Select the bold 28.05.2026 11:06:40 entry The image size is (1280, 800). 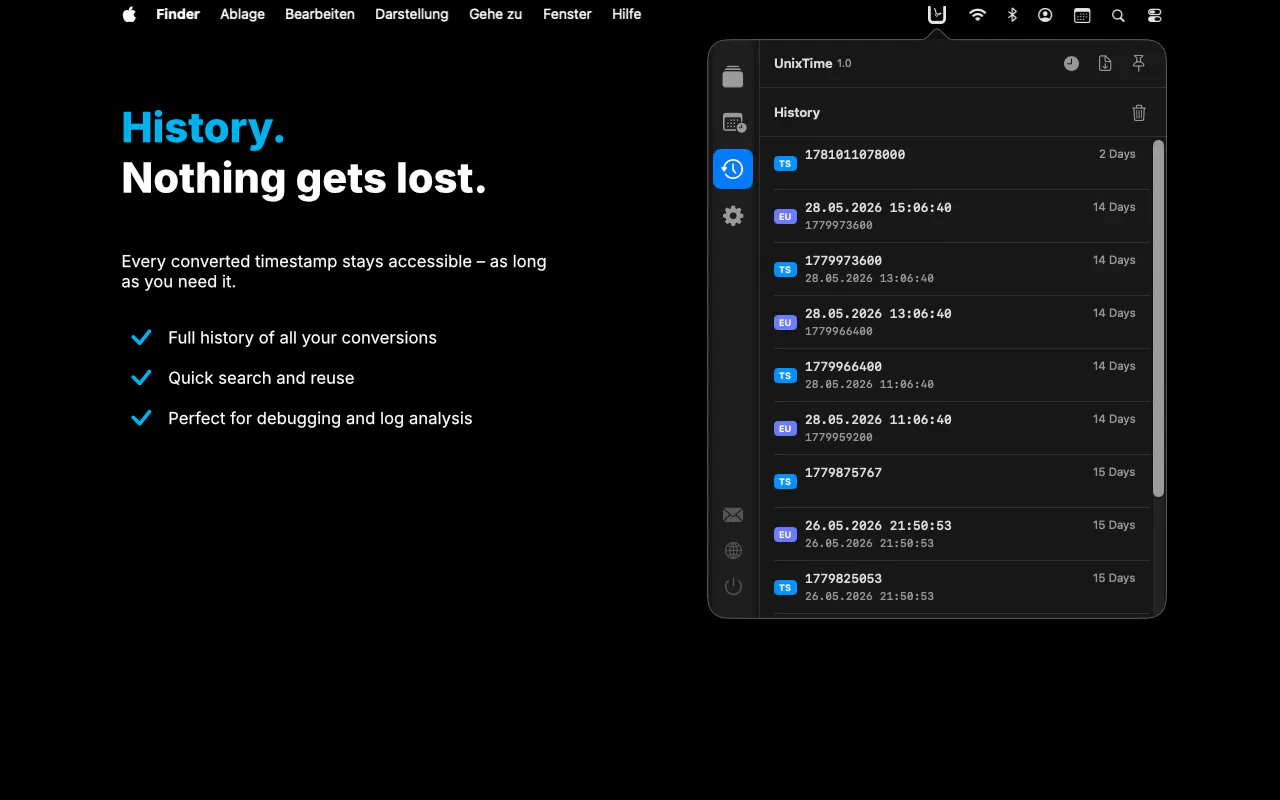878,420
